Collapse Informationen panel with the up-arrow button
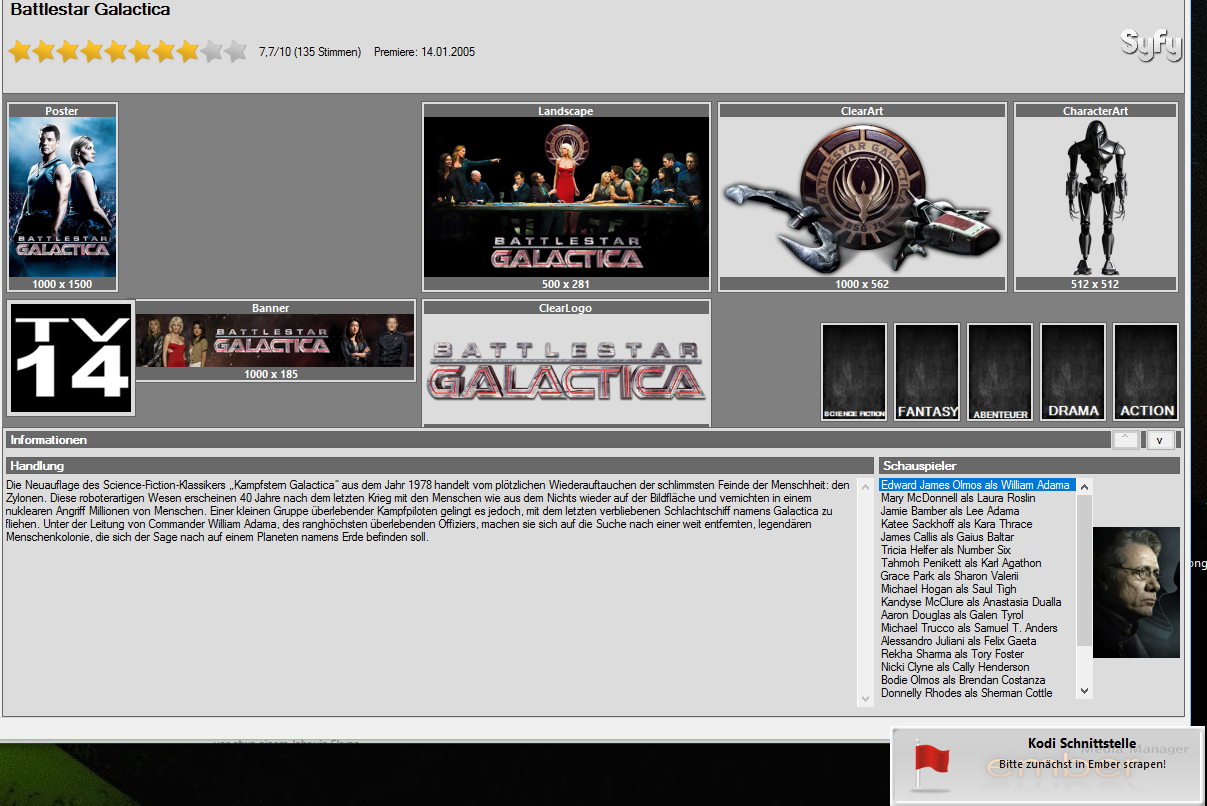The height and width of the screenshot is (806, 1207). click(x=1126, y=439)
